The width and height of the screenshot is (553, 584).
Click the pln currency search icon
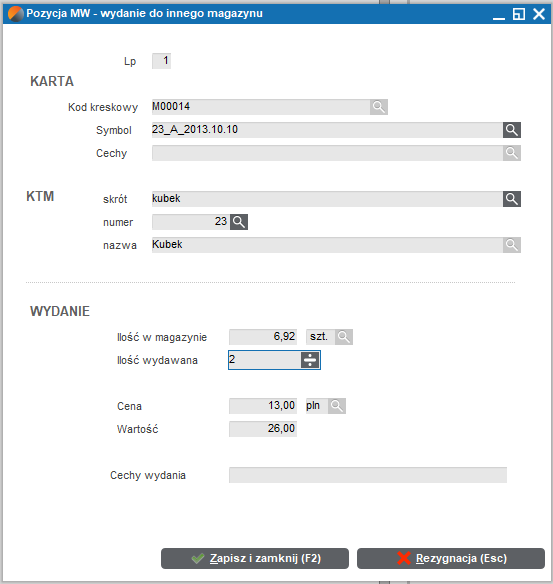pyautogui.click(x=337, y=406)
